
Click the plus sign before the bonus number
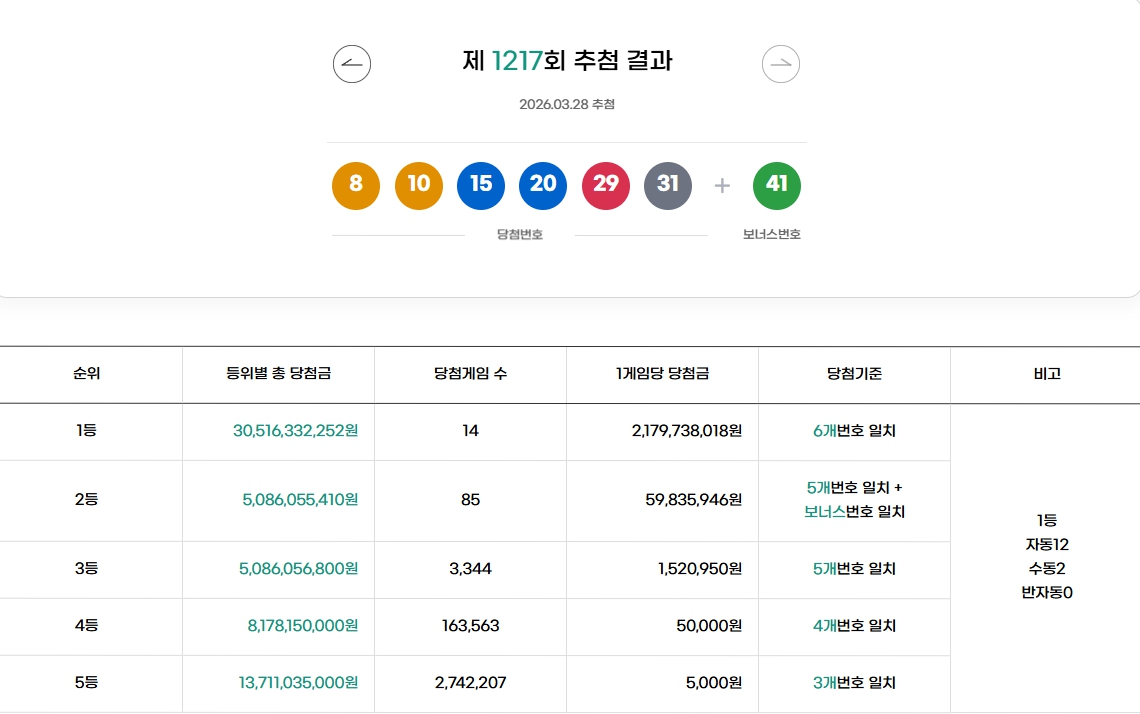point(722,185)
